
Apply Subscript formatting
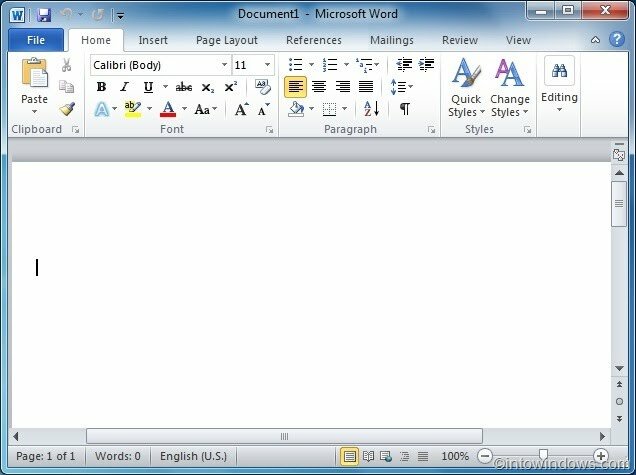(x=208, y=87)
